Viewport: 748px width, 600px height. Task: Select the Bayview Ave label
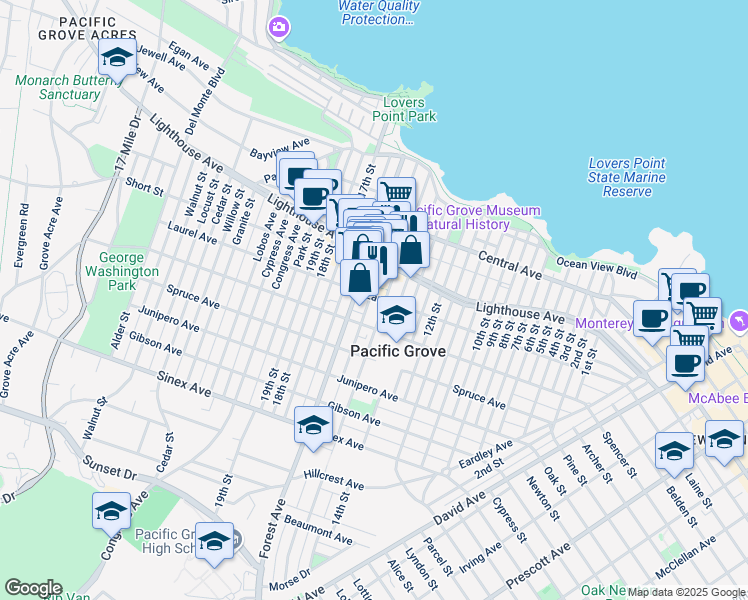[280, 148]
